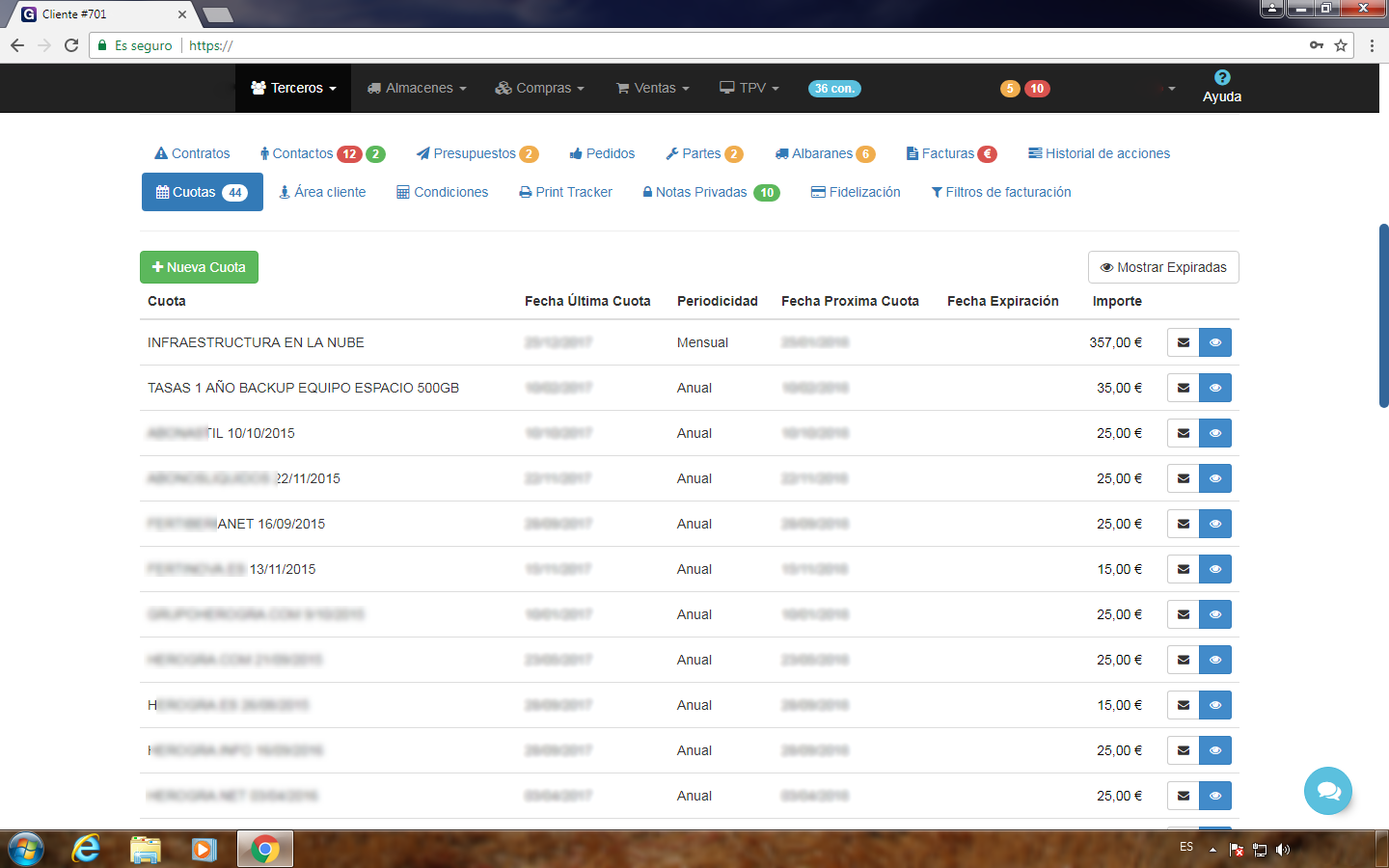Open the Notas Privadas tab
The height and width of the screenshot is (868, 1389).
[x=701, y=192]
